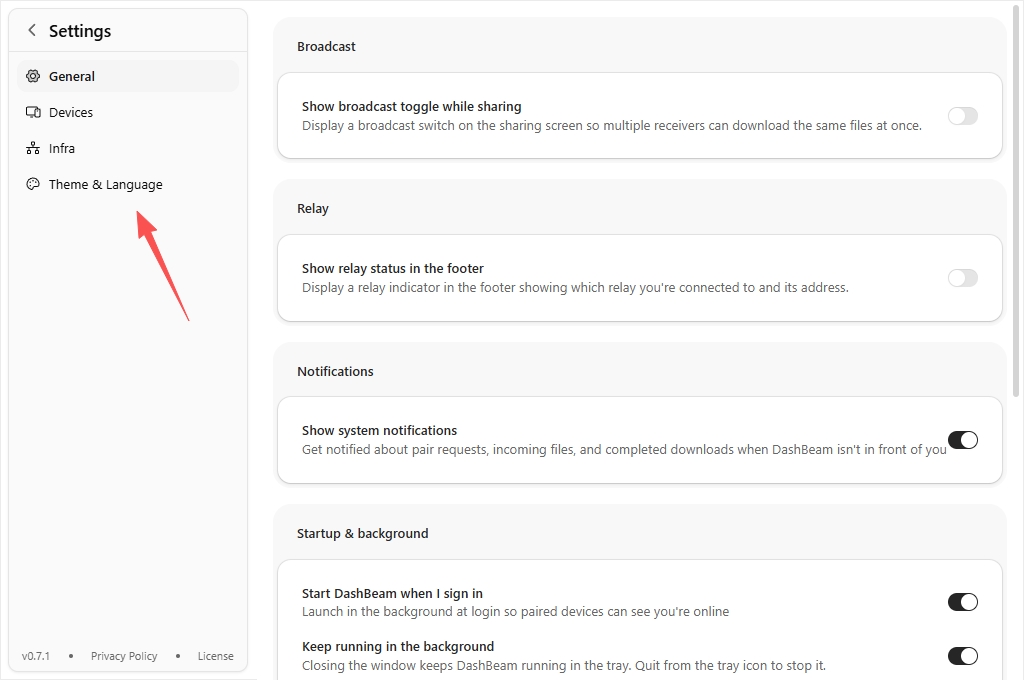Image resolution: width=1024 pixels, height=680 pixels.
Task: Click the back arrow beside Settings
Action: pos(31,30)
